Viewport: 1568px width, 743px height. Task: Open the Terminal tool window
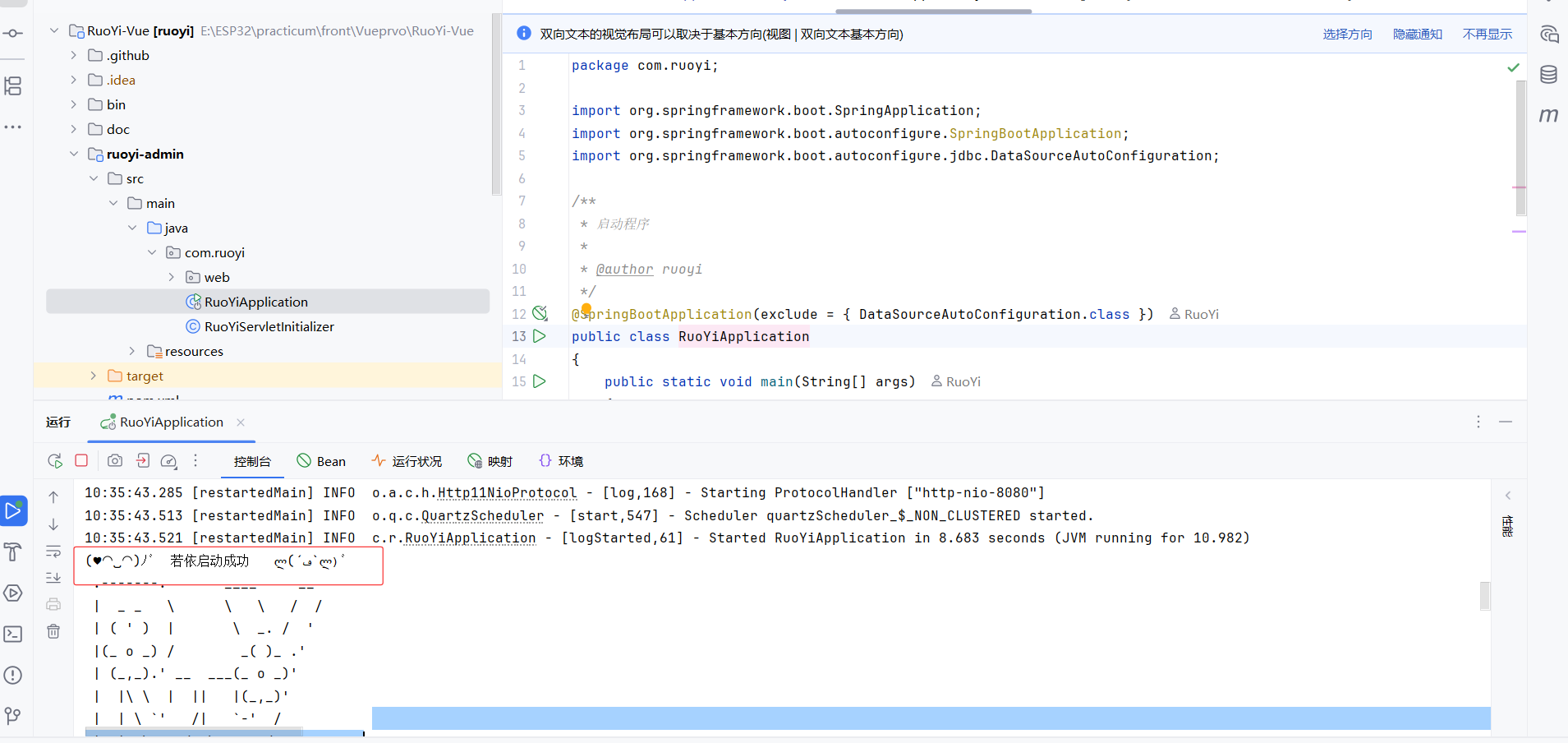tap(13, 634)
